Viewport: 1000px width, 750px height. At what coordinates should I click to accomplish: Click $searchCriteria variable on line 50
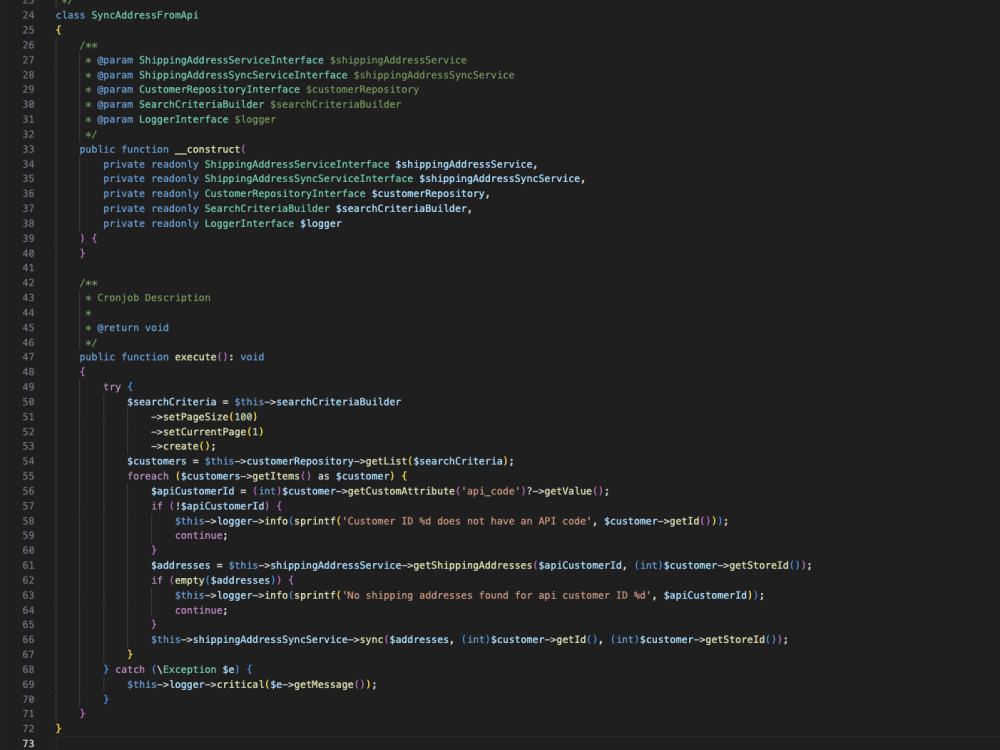click(172, 402)
